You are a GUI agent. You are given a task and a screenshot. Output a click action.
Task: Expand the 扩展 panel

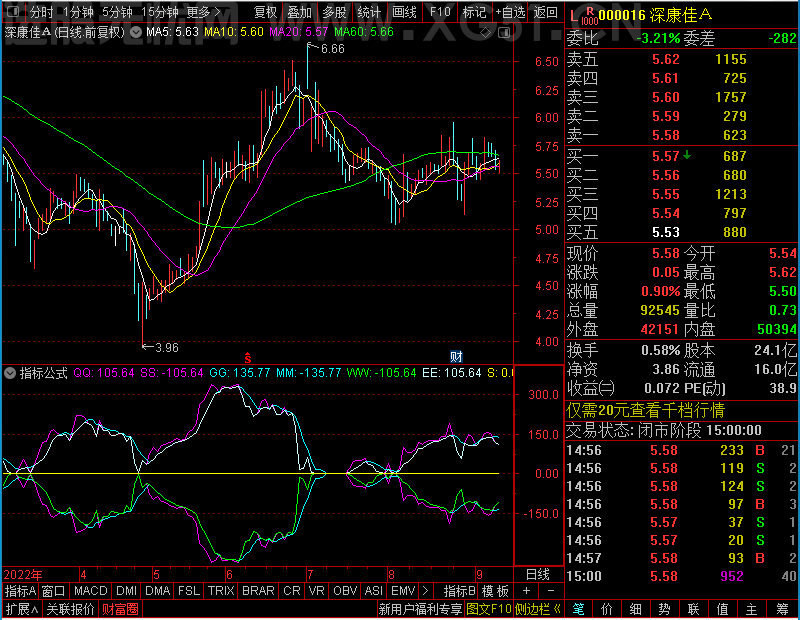(21, 609)
